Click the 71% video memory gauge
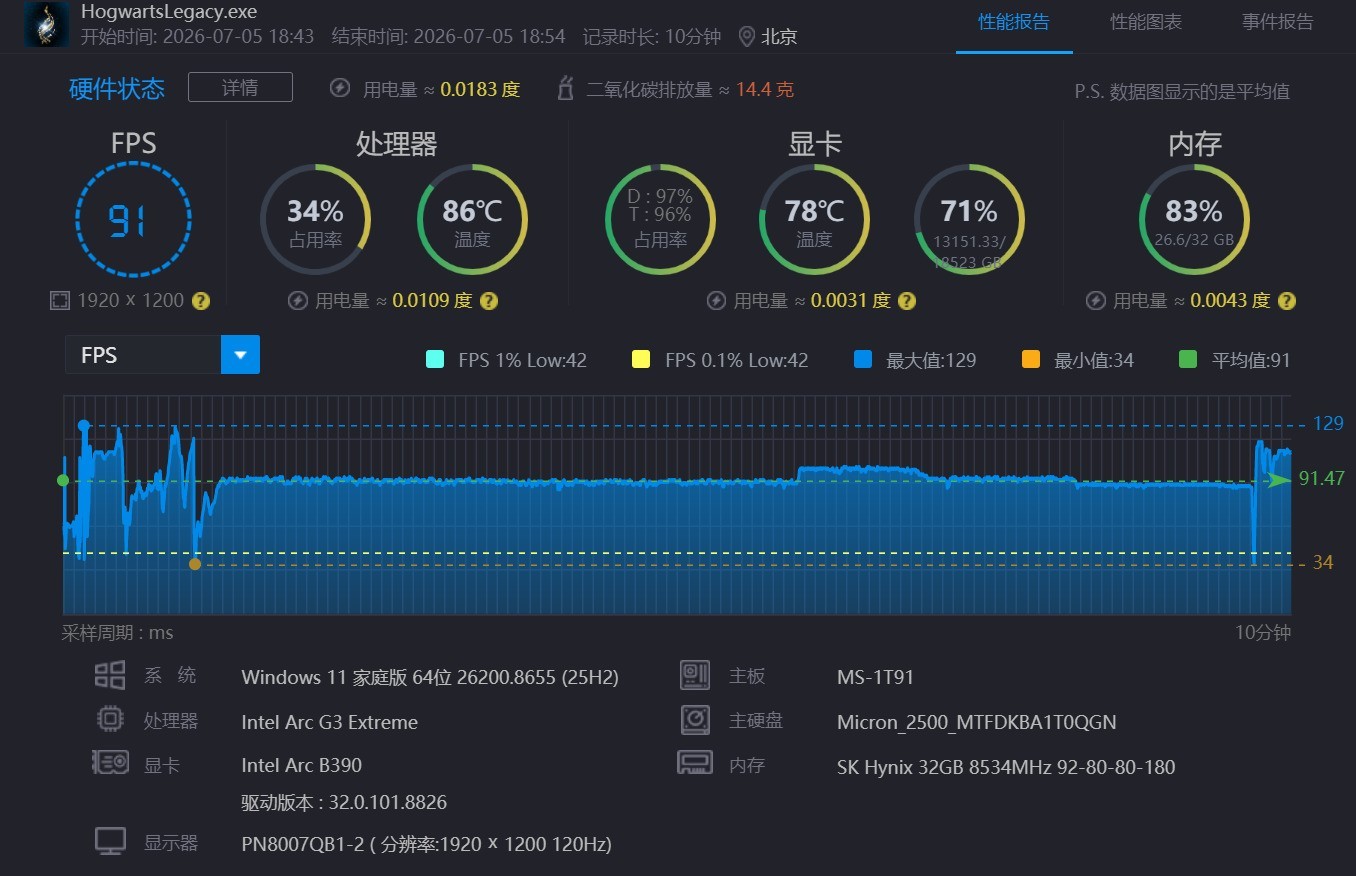 pos(969,219)
